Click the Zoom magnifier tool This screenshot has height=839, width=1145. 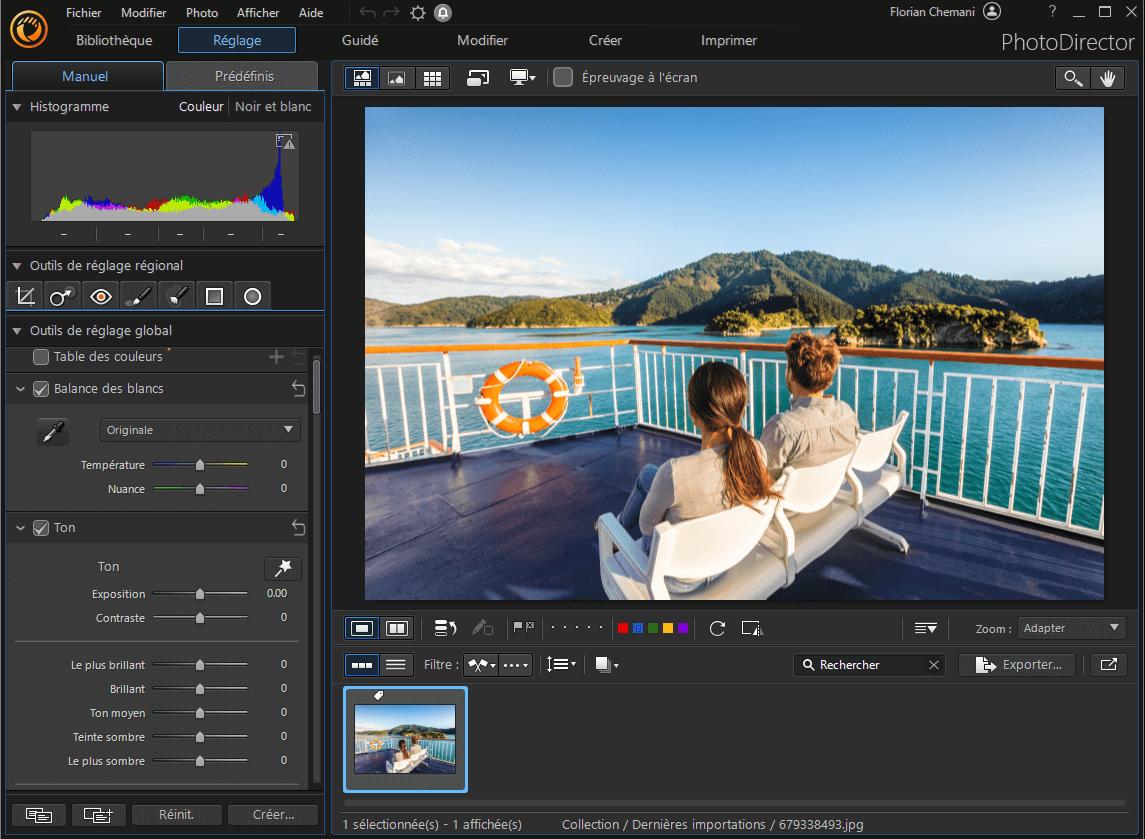click(1073, 77)
